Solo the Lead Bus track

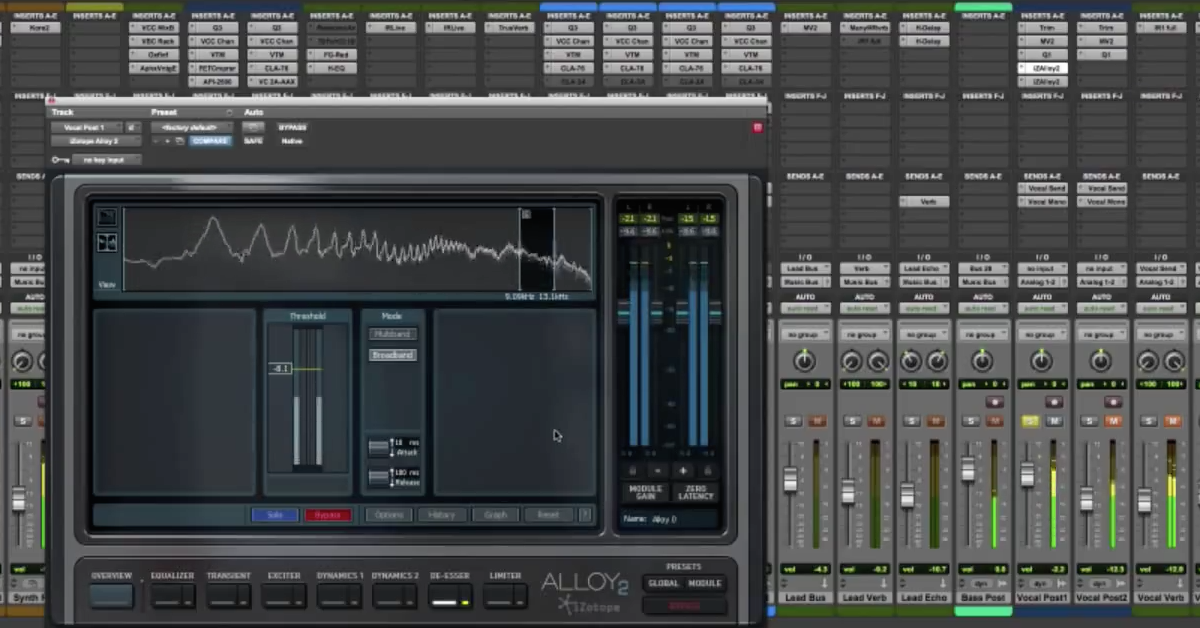[794, 421]
